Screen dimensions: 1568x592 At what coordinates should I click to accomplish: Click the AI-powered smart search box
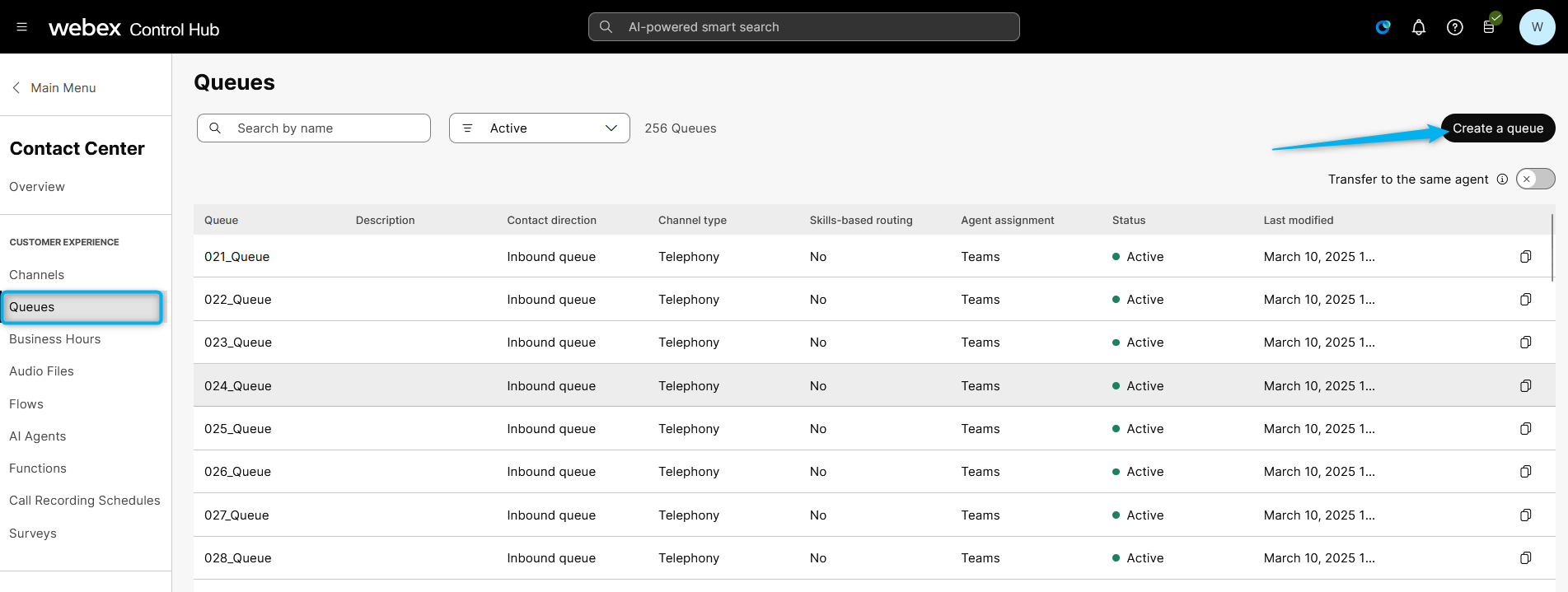(x=803, y=27)
